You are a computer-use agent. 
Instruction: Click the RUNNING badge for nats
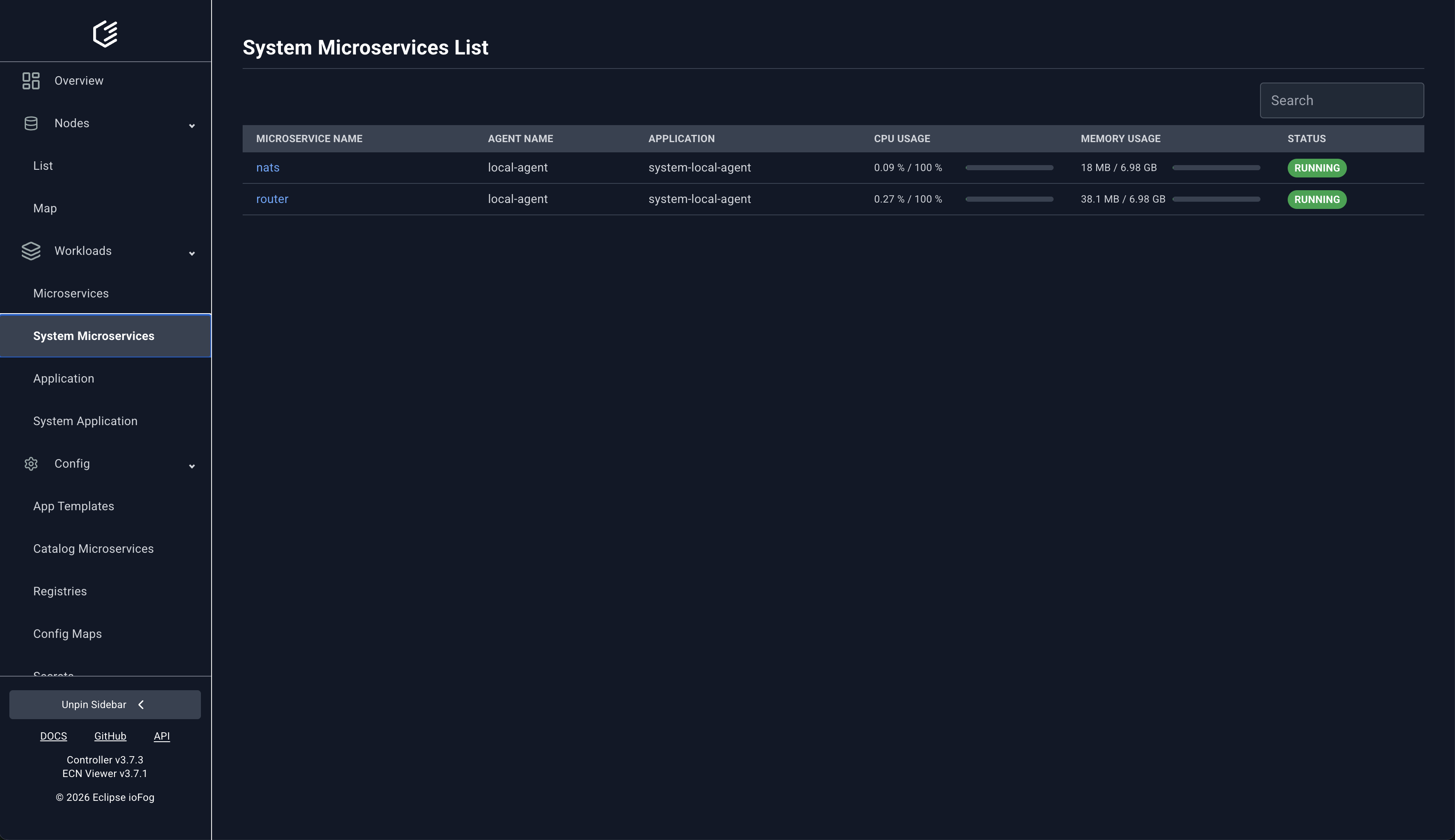[1317, 168]
